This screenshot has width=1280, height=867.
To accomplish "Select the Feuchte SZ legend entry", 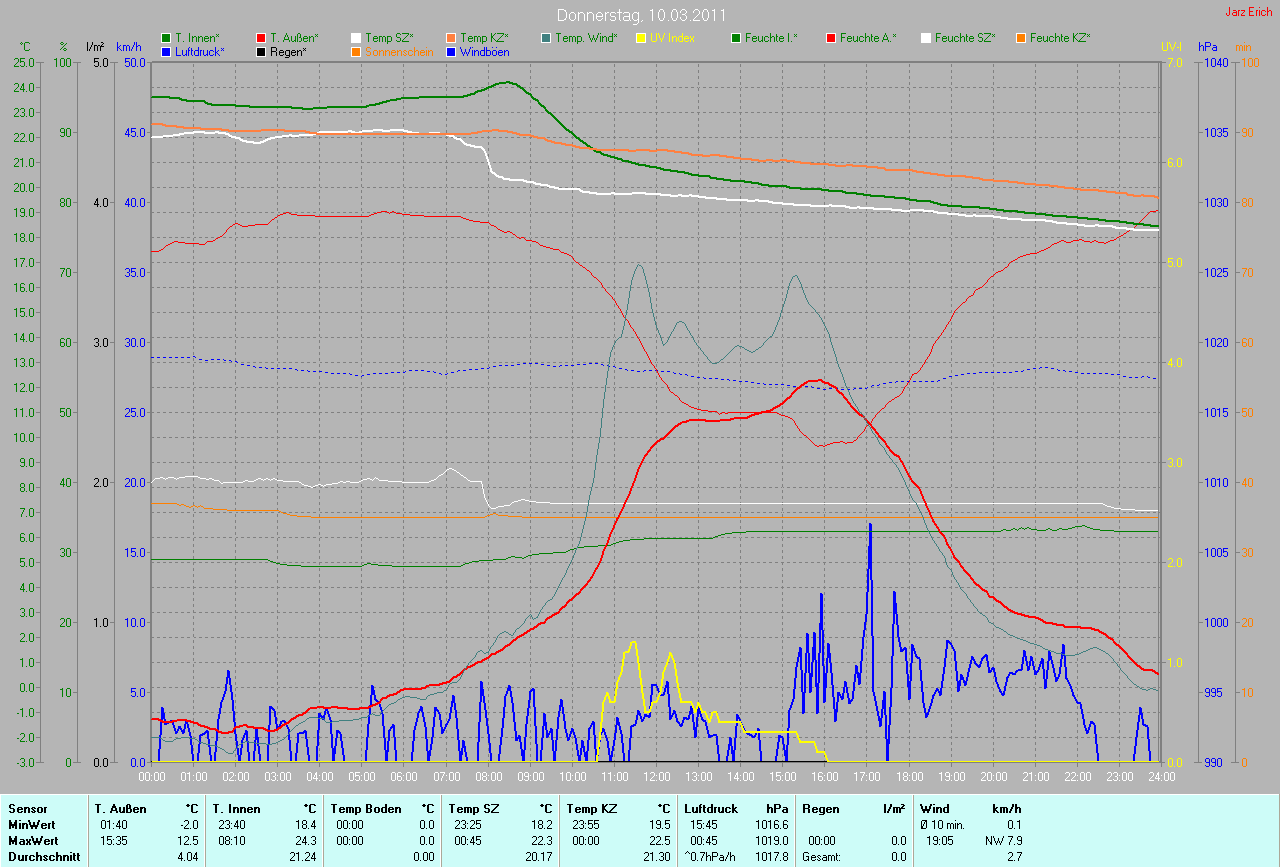I will pyautogui.click(x=965, y=38).
